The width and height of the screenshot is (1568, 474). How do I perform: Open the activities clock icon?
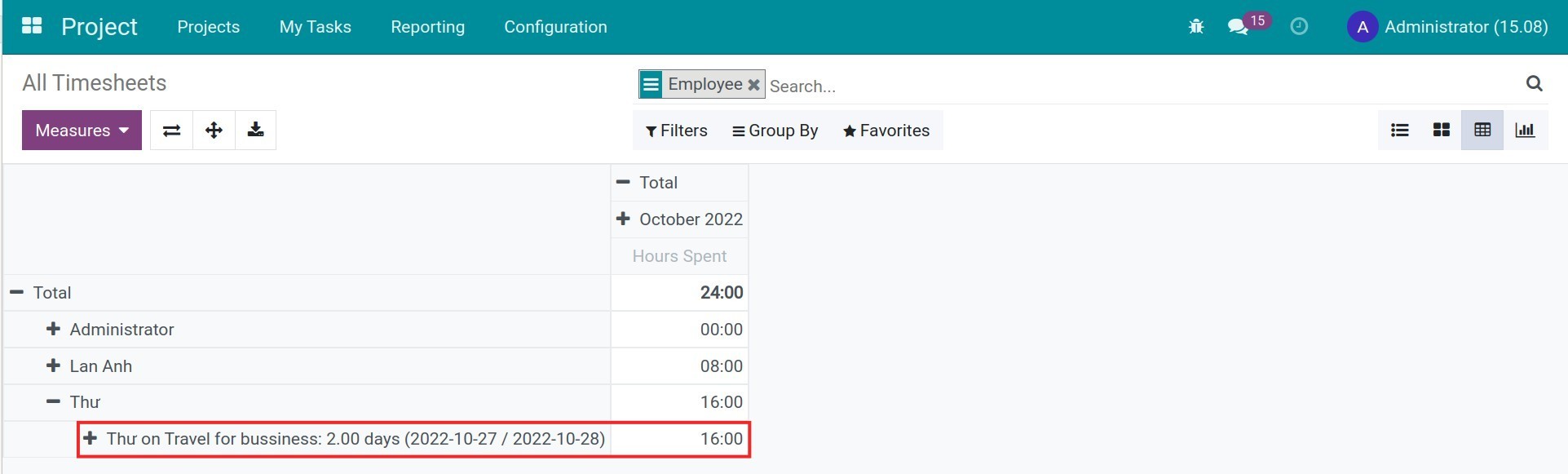[x=1299, y=27]
